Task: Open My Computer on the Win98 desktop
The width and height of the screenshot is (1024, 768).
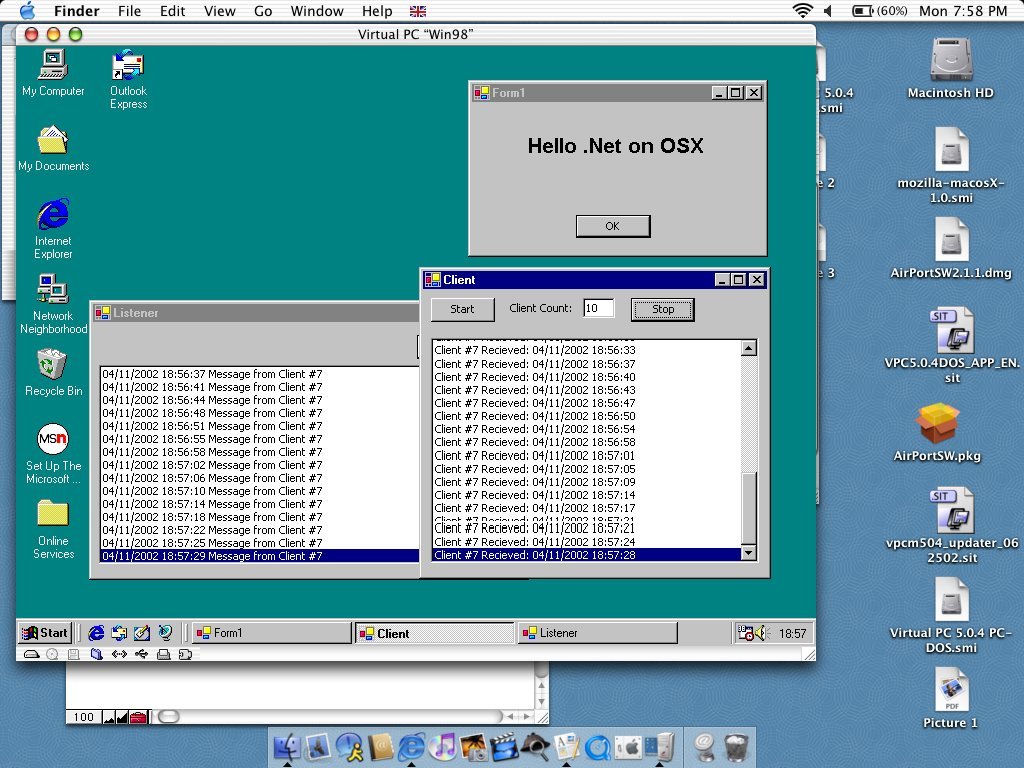Action: tap(53, 72)
